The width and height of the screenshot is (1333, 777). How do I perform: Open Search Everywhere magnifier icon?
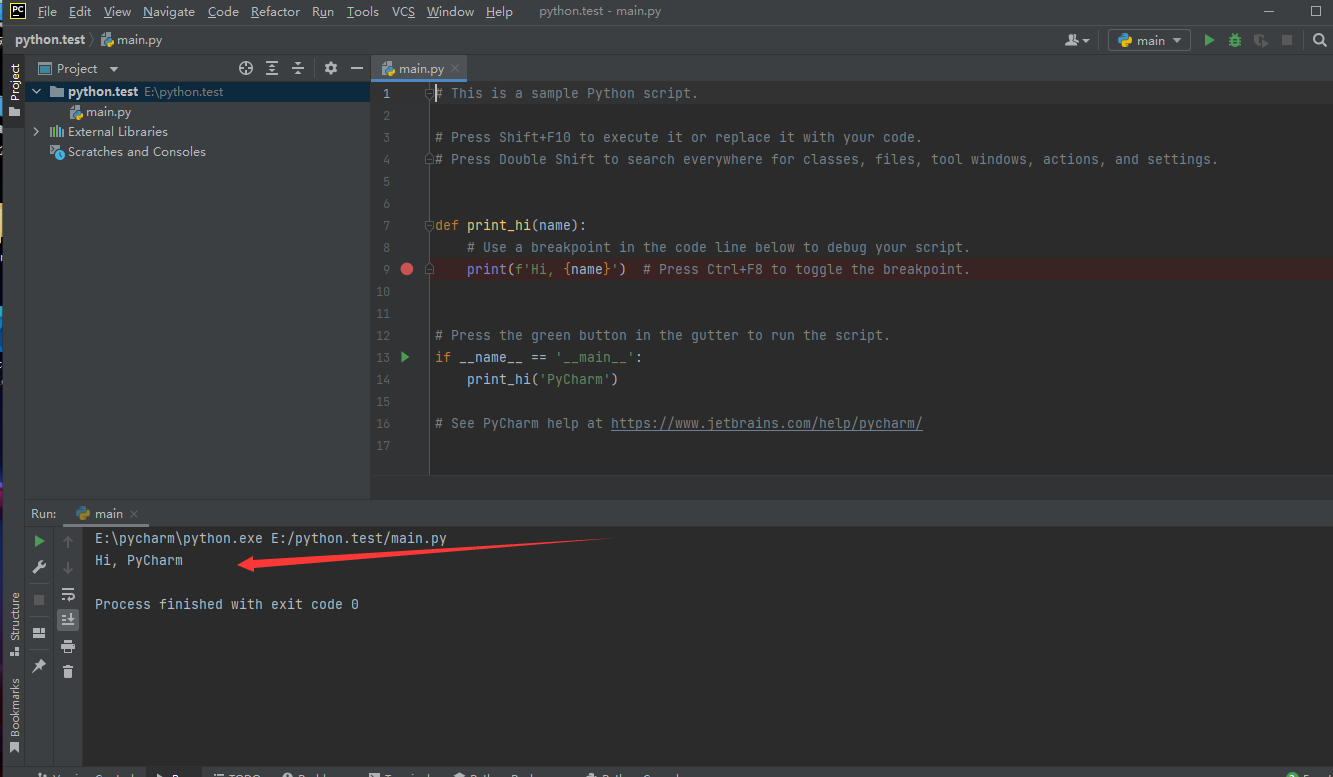(x=1321, y=39)
